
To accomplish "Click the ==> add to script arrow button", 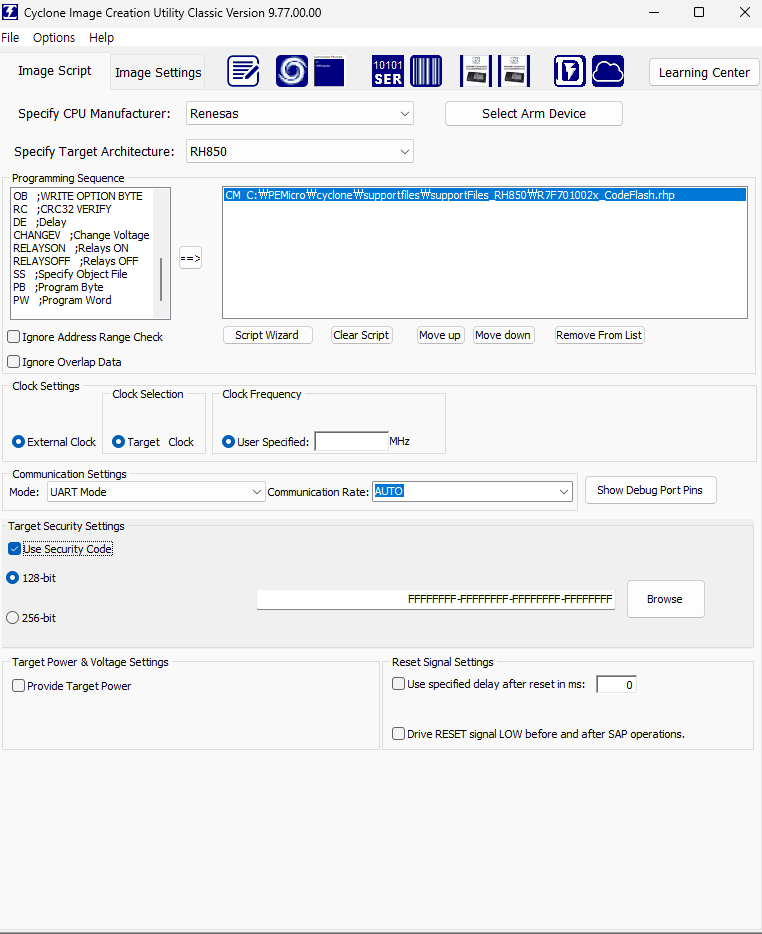I will click(190, 258).
